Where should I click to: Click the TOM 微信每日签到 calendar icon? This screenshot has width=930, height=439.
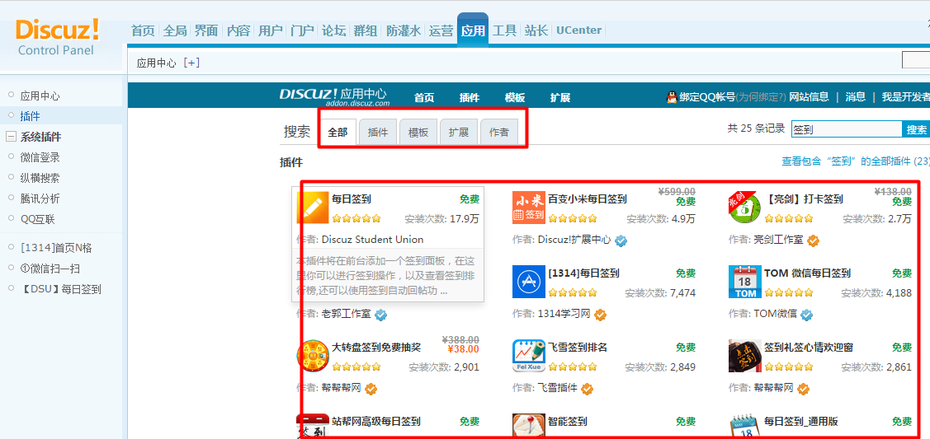pos(744,282)
